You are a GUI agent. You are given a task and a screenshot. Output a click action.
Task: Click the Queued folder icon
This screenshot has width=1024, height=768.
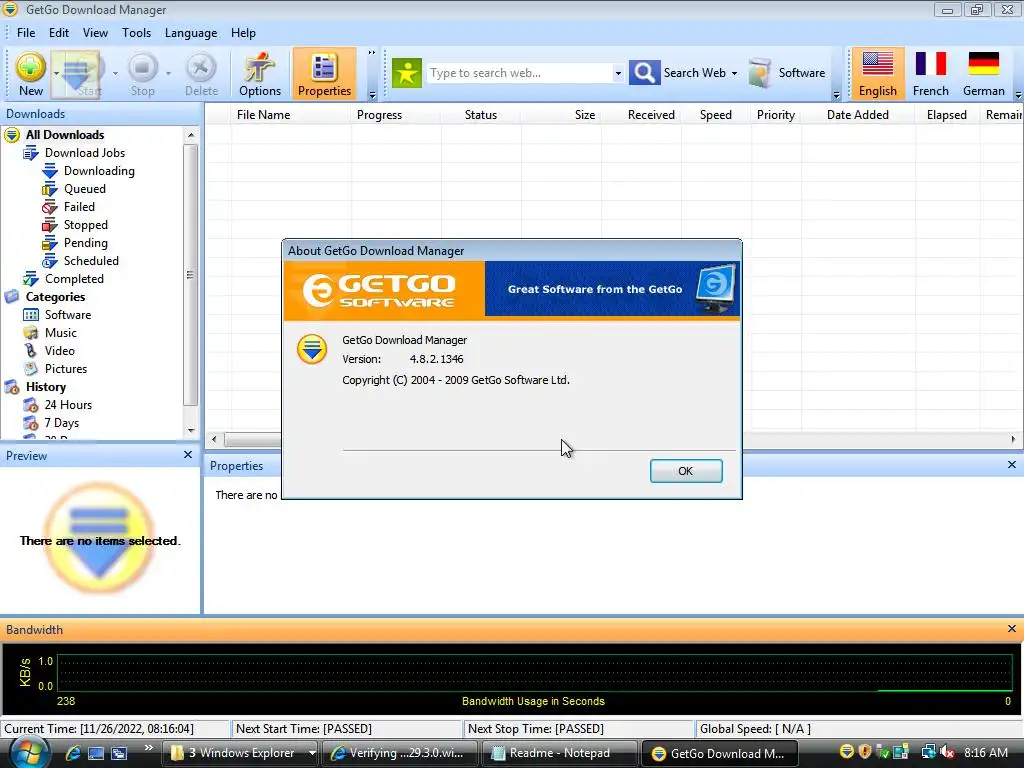tap(50, 189)
